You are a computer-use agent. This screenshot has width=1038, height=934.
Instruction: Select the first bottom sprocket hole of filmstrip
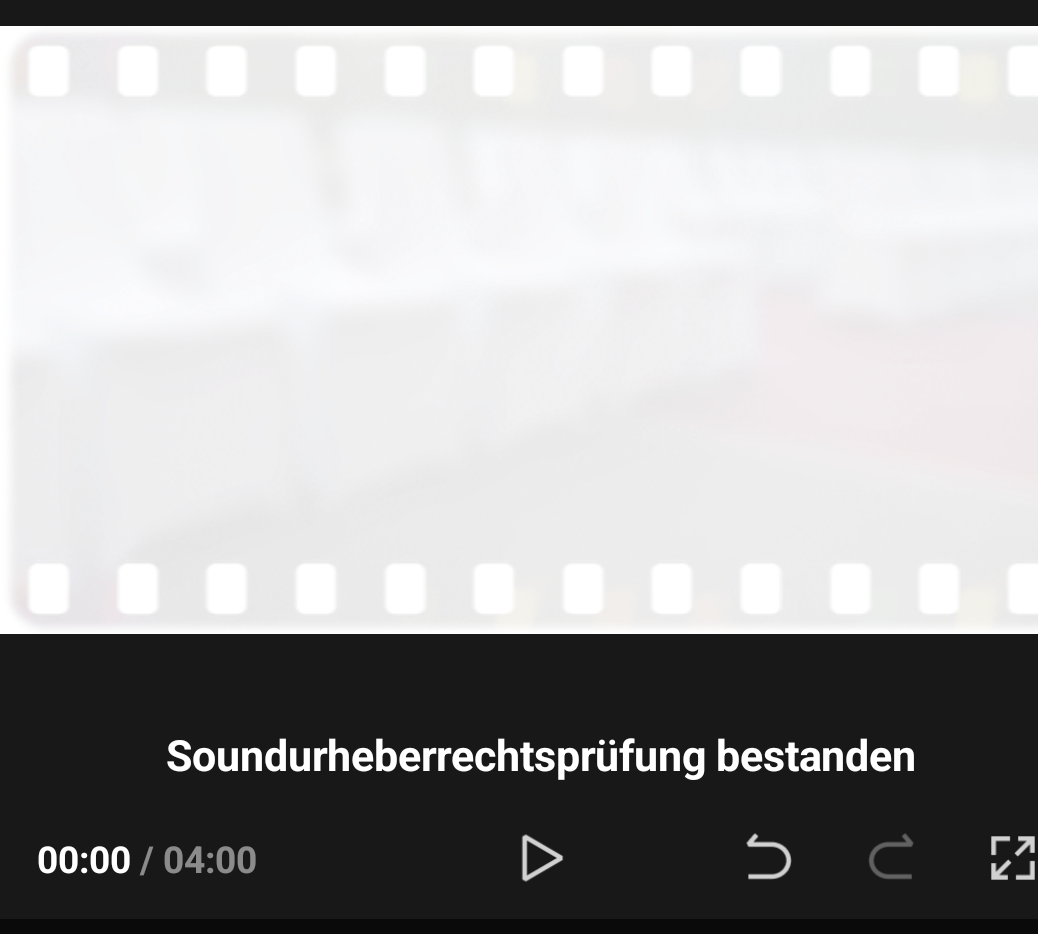tap(48, 588)
